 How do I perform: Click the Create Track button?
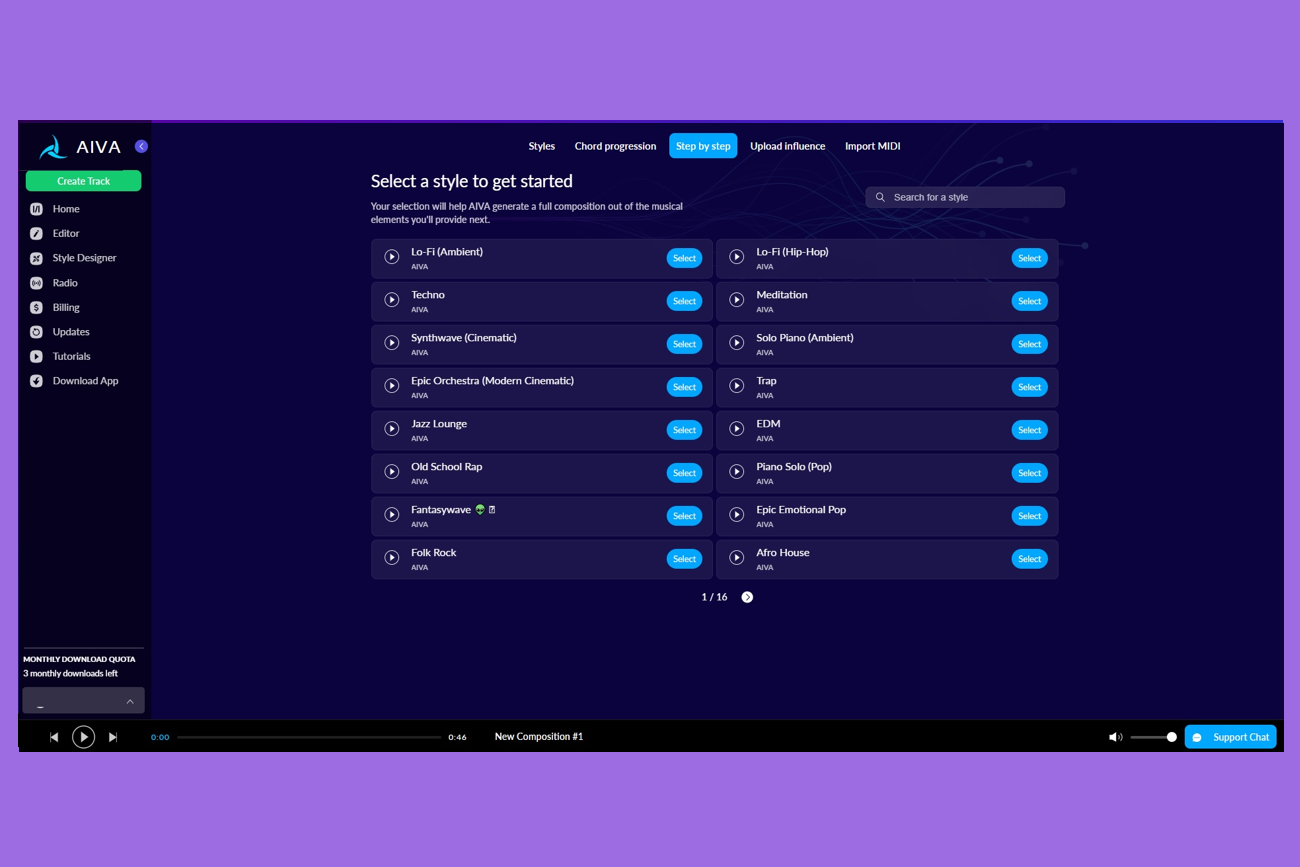pos(83,181)
